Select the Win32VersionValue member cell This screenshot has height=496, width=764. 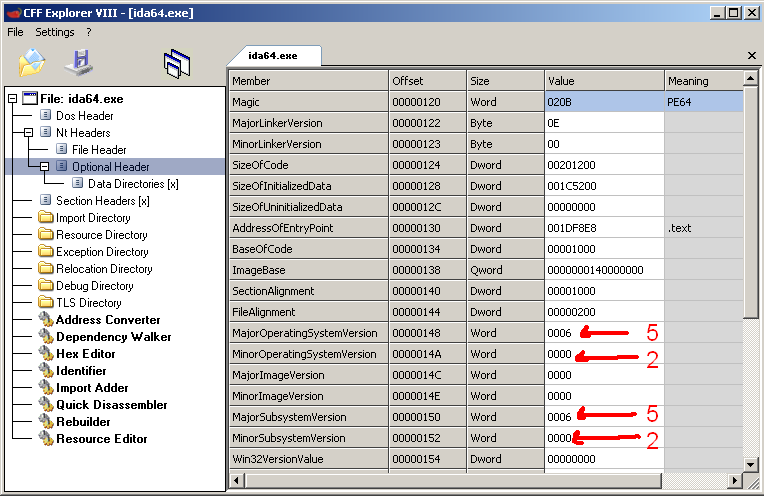tap(309, 458)
